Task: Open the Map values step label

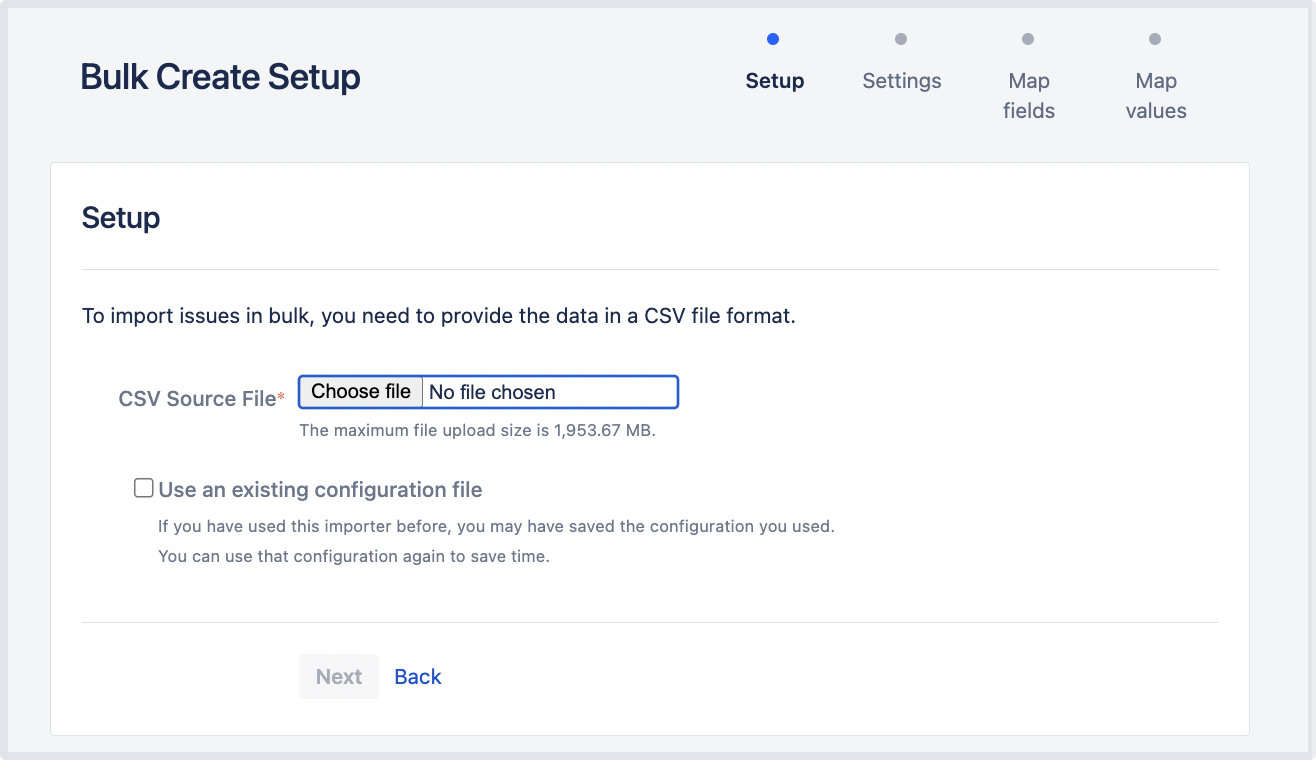Action: 1156,96
